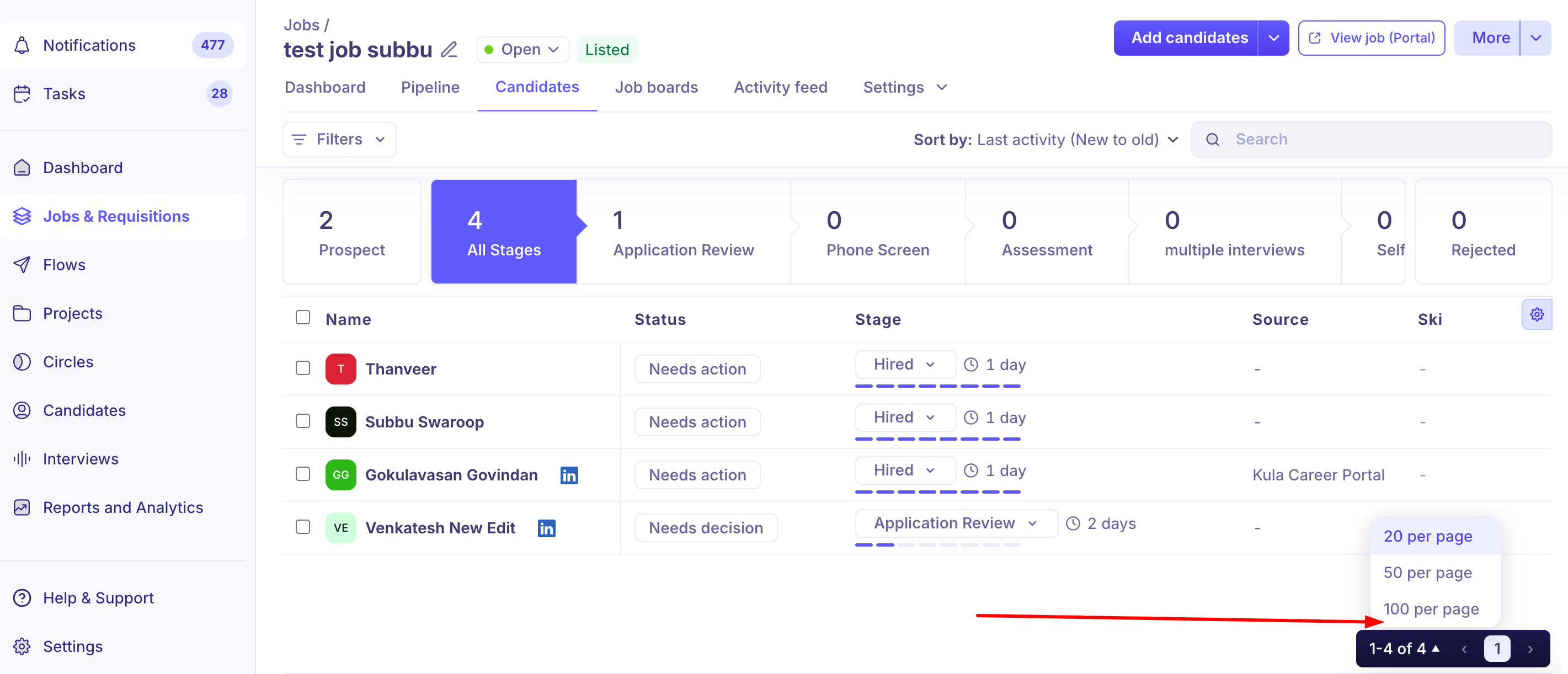
Task: Open Circles icon in sidebar
Action: [x=22, y=362]
